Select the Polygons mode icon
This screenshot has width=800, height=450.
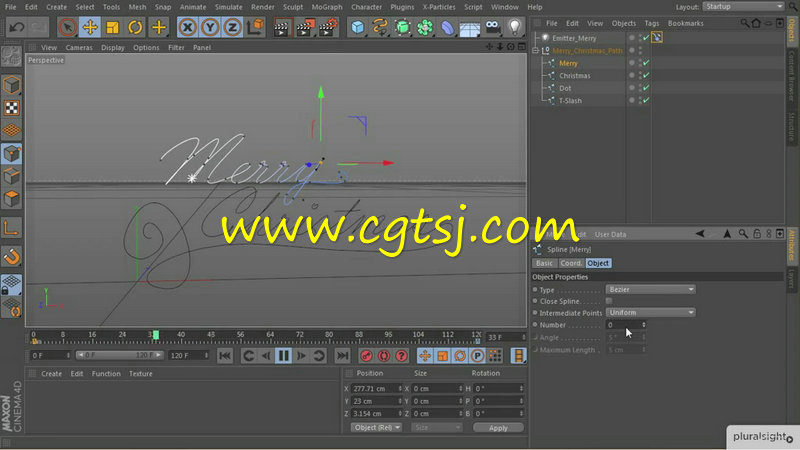11,198
